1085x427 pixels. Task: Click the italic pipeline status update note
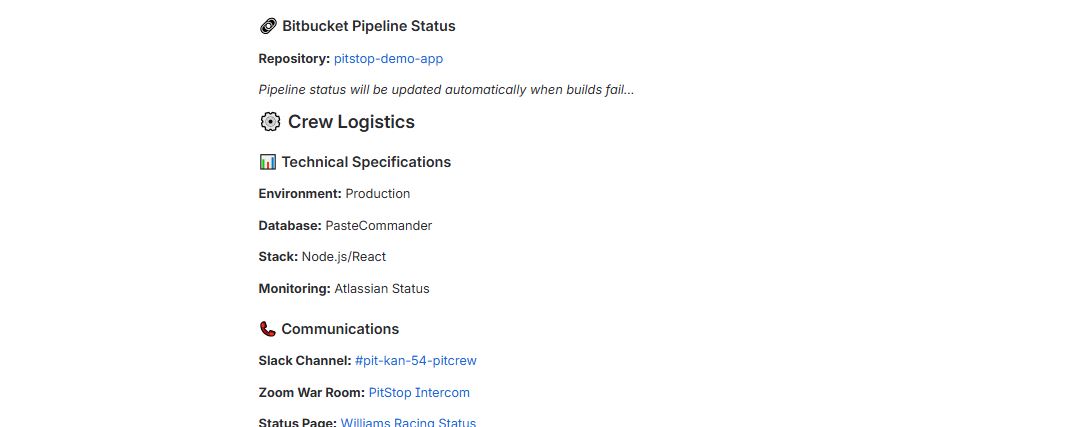point(446,90)
